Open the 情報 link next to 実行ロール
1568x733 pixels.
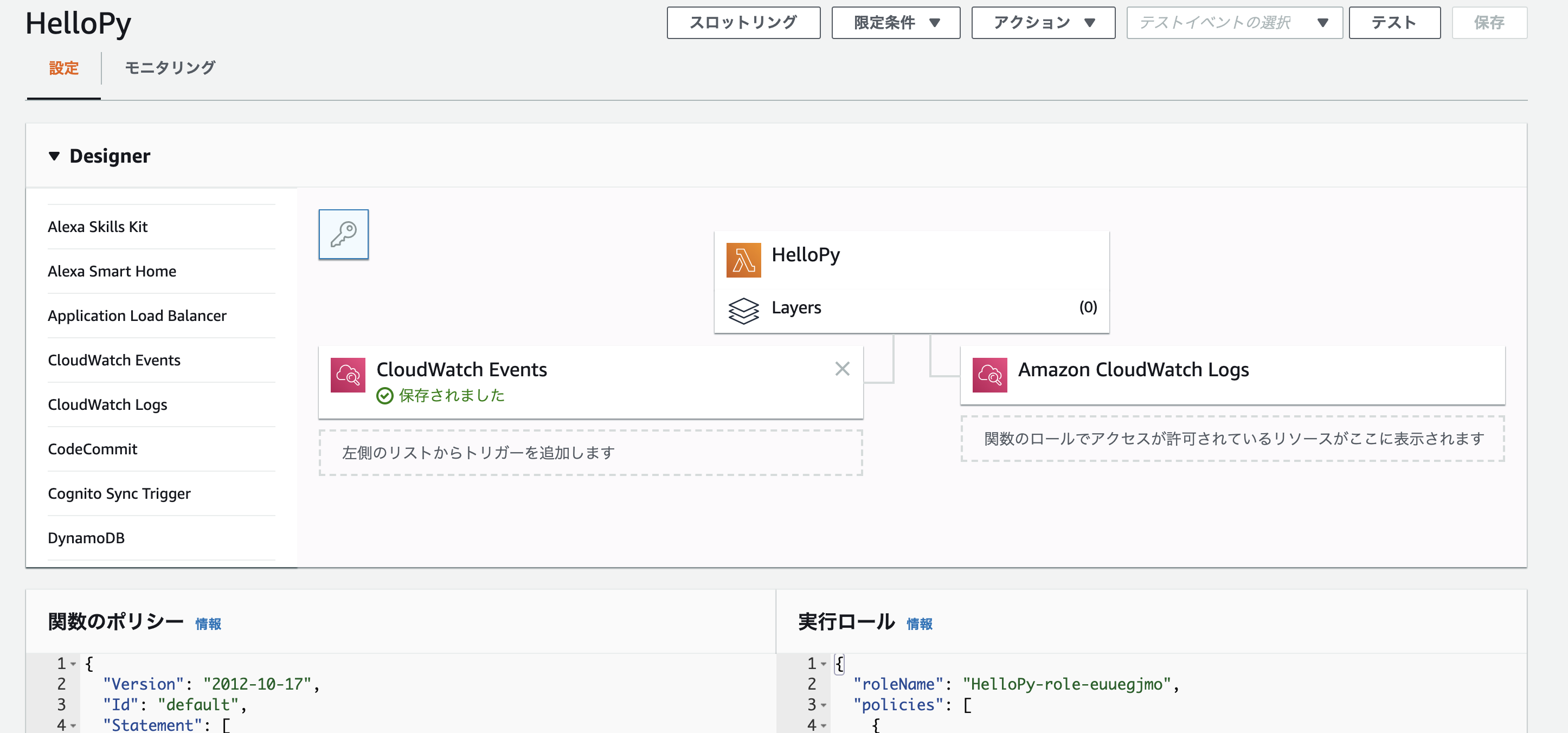point(919,623)
